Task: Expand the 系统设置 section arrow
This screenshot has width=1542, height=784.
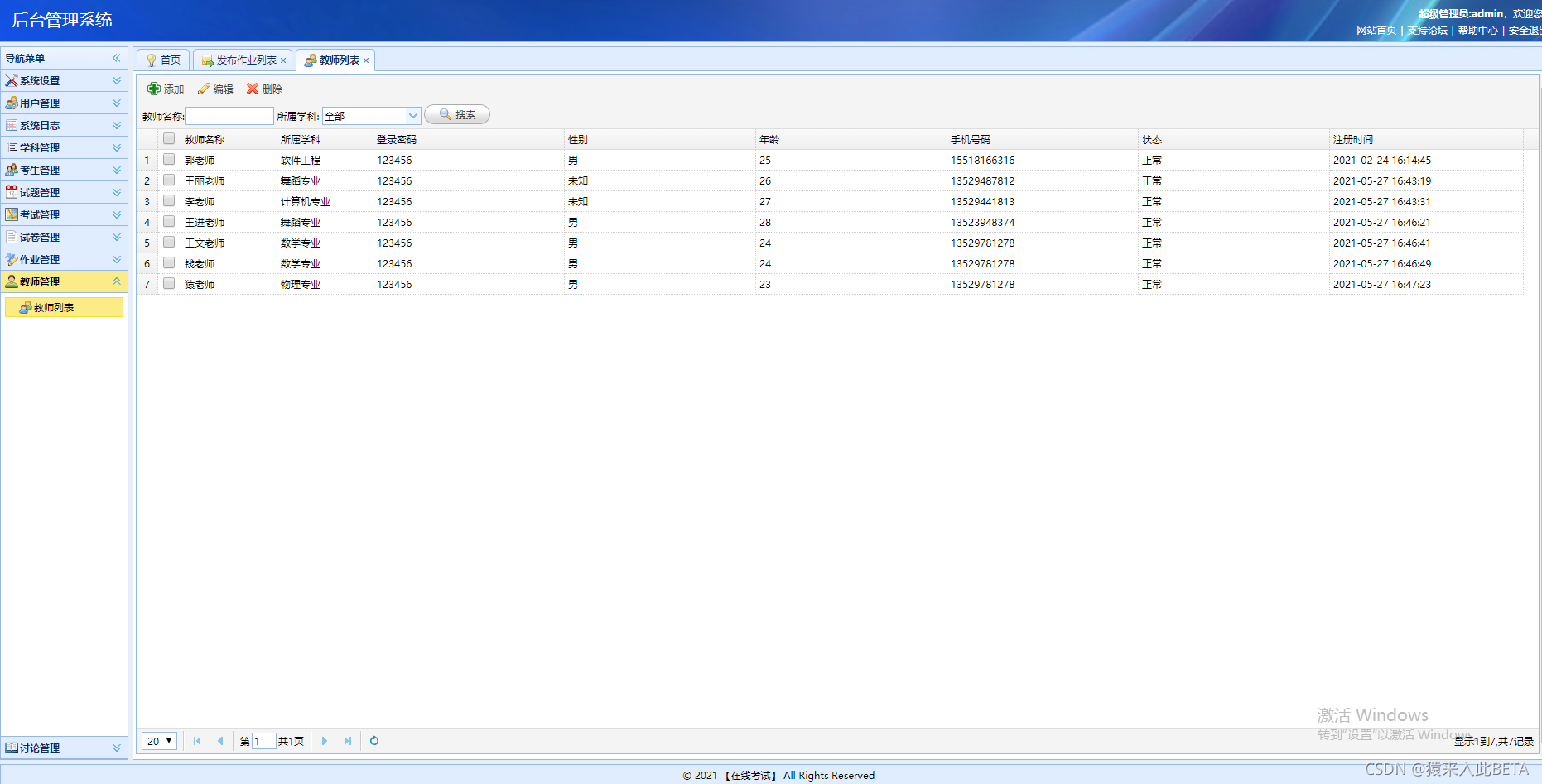Action: 117,80
